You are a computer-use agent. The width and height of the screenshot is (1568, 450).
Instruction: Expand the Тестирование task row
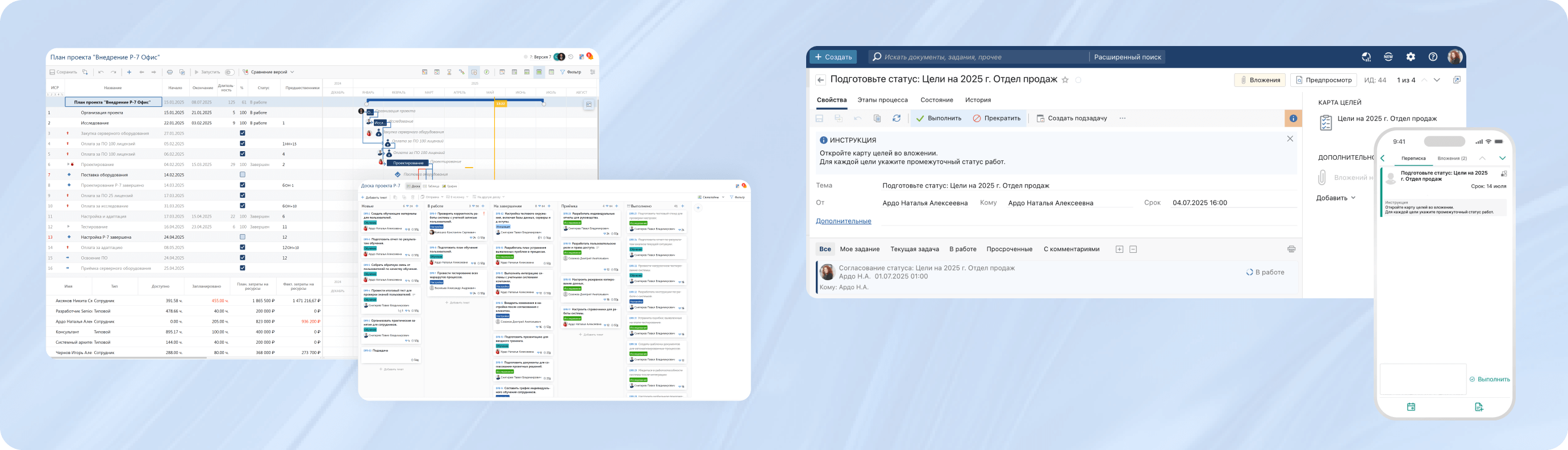(68, 227)
